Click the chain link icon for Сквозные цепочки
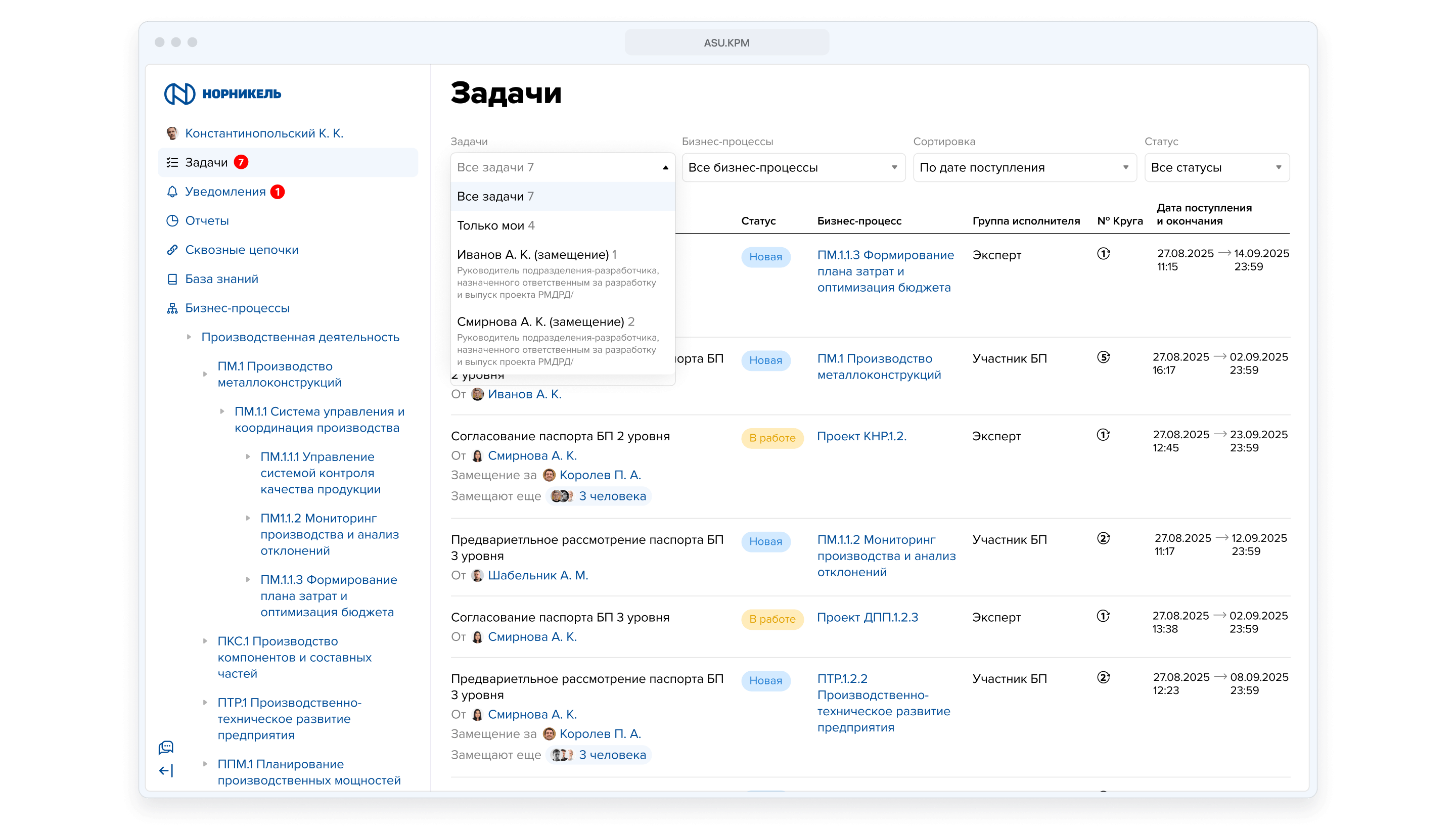1456x831 pixels. (172, 250)
